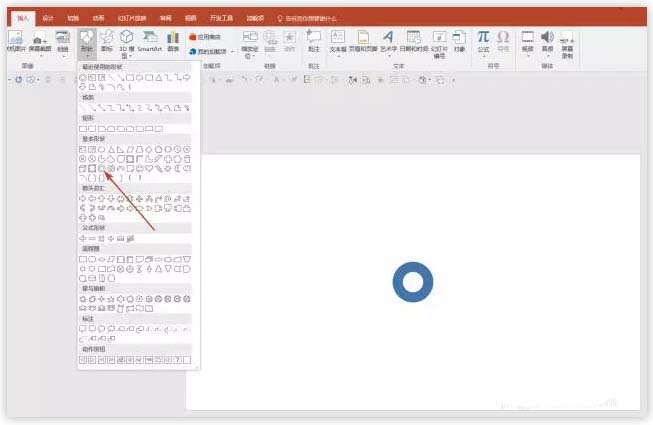Select the cube shape in Basic Shapes
The image size is (653, 425).
[82, 168]
